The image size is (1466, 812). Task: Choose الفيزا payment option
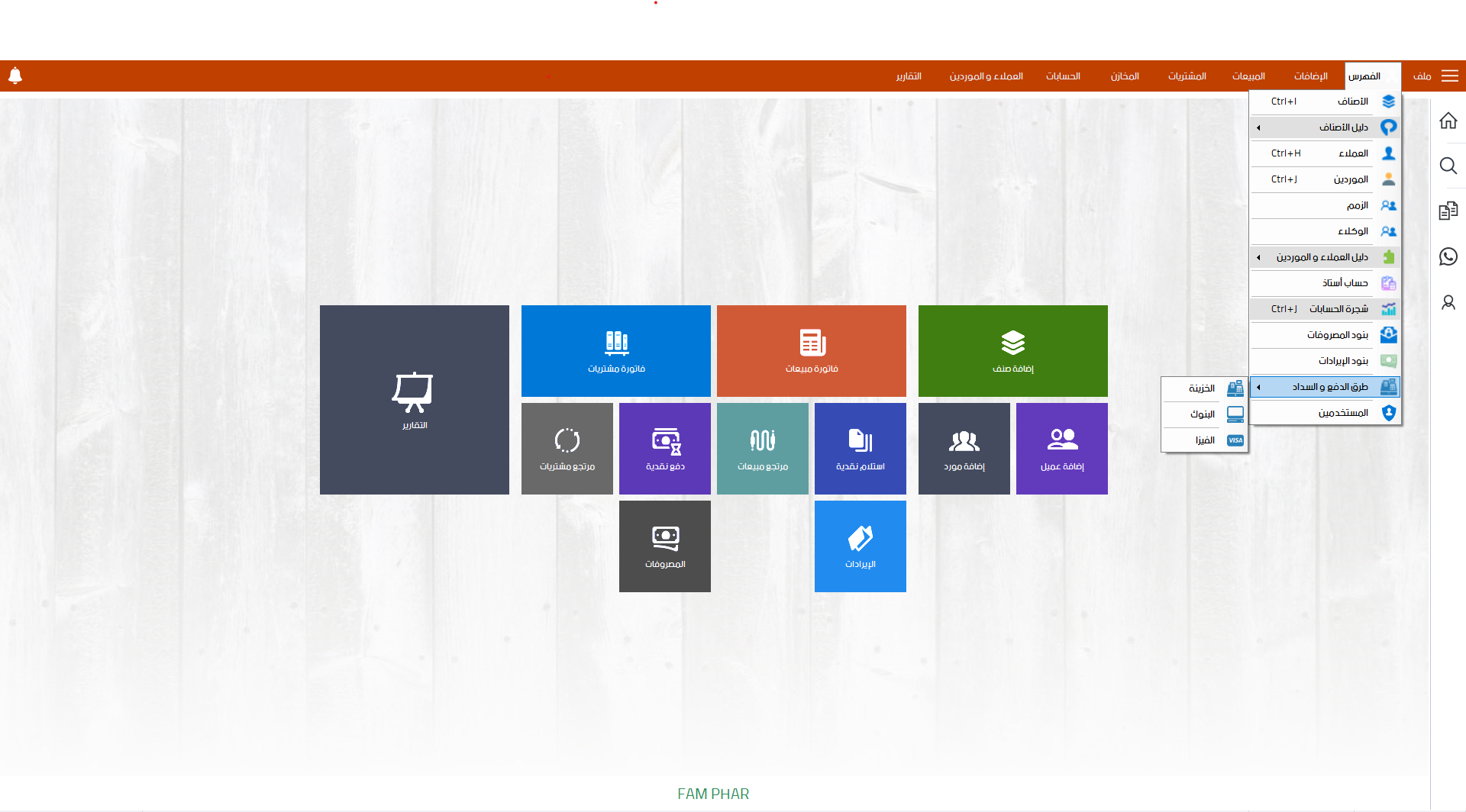point(1204,440)
